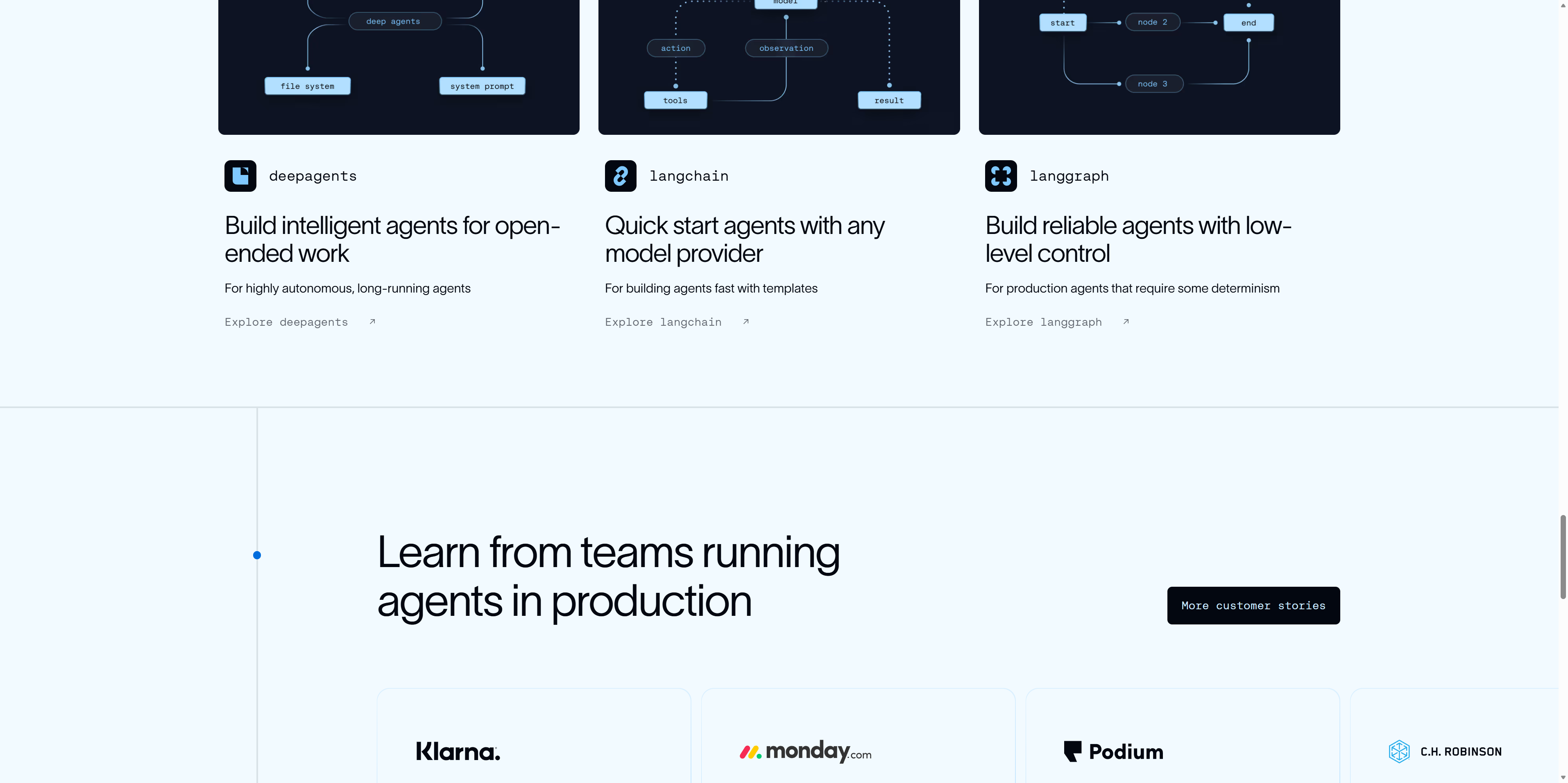Click the 'deepagents' product name text
The height and width of the screenshot is (783, 1568).
313,176
